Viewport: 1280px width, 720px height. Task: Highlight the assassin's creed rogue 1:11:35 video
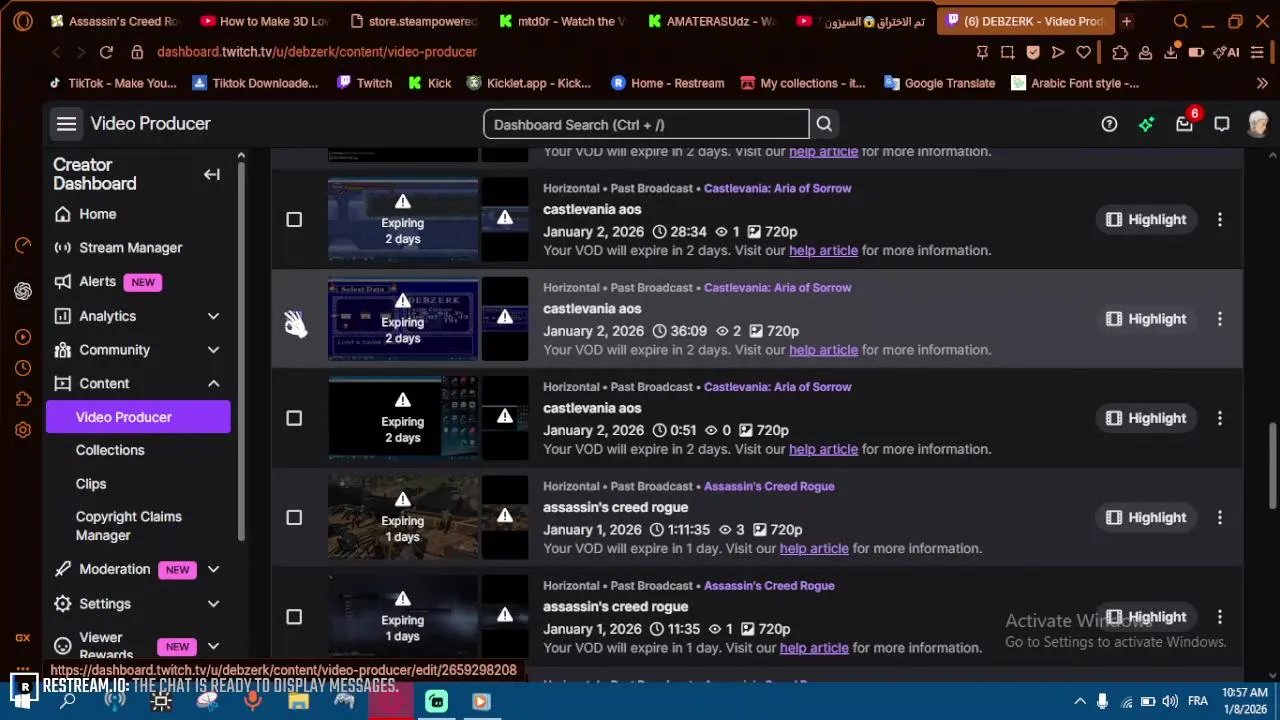pyautogui.click(x=1146, y=517)
